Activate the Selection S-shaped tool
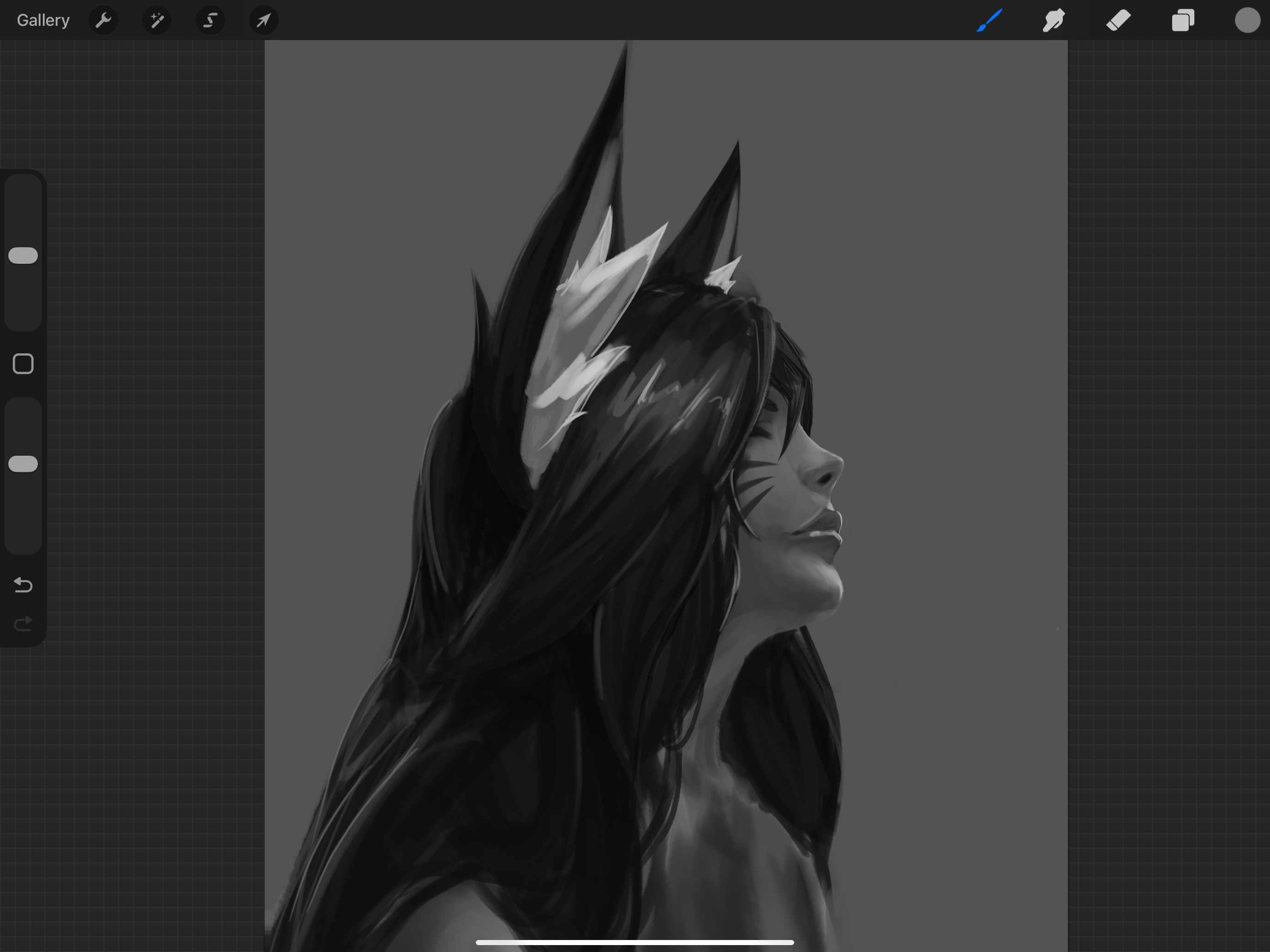Image resolution: width=1270 pixels, height=952 pixels. [210, 21]
